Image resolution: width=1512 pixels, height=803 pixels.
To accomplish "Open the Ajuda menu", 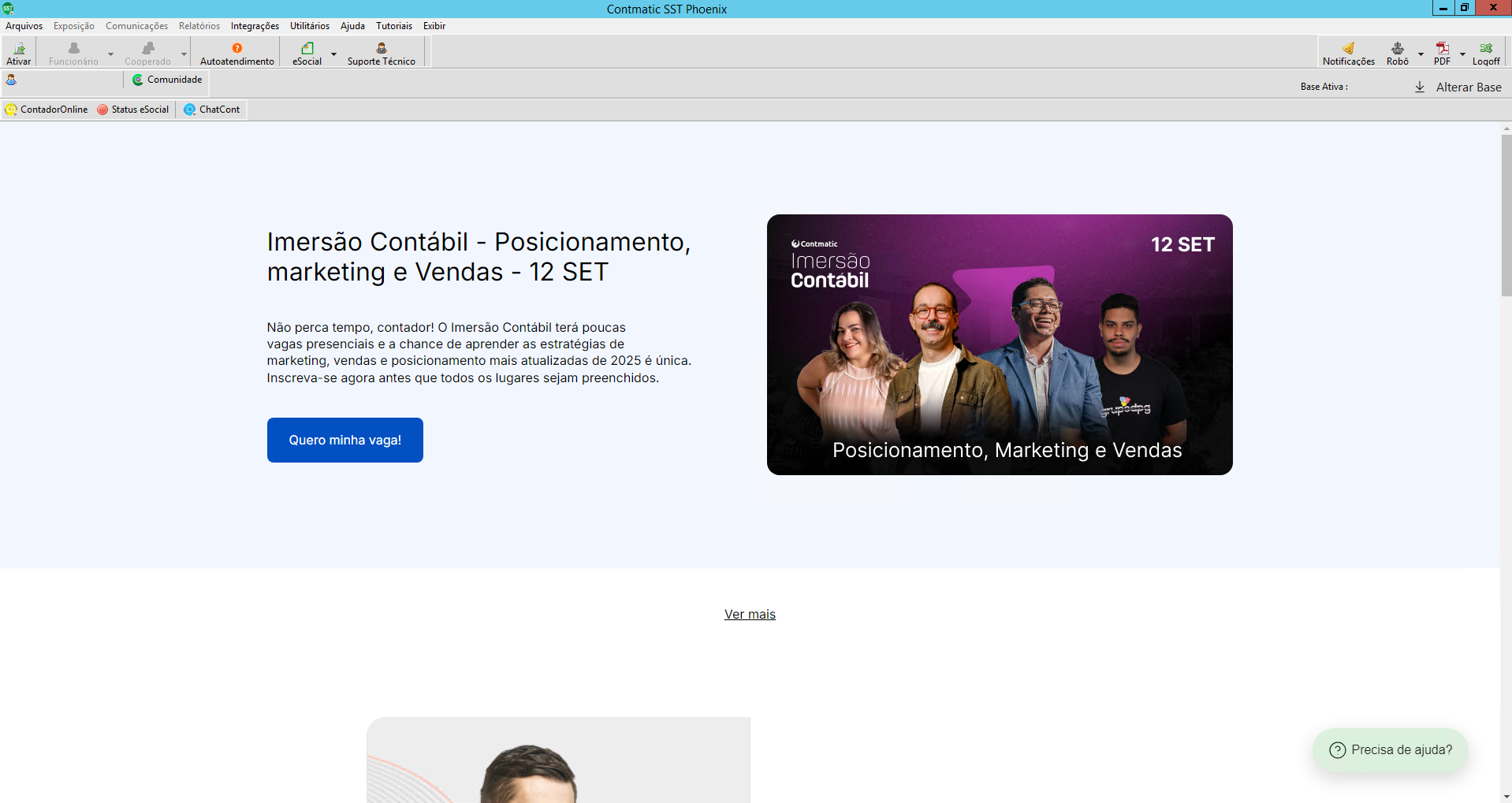I will click(352, 26).
